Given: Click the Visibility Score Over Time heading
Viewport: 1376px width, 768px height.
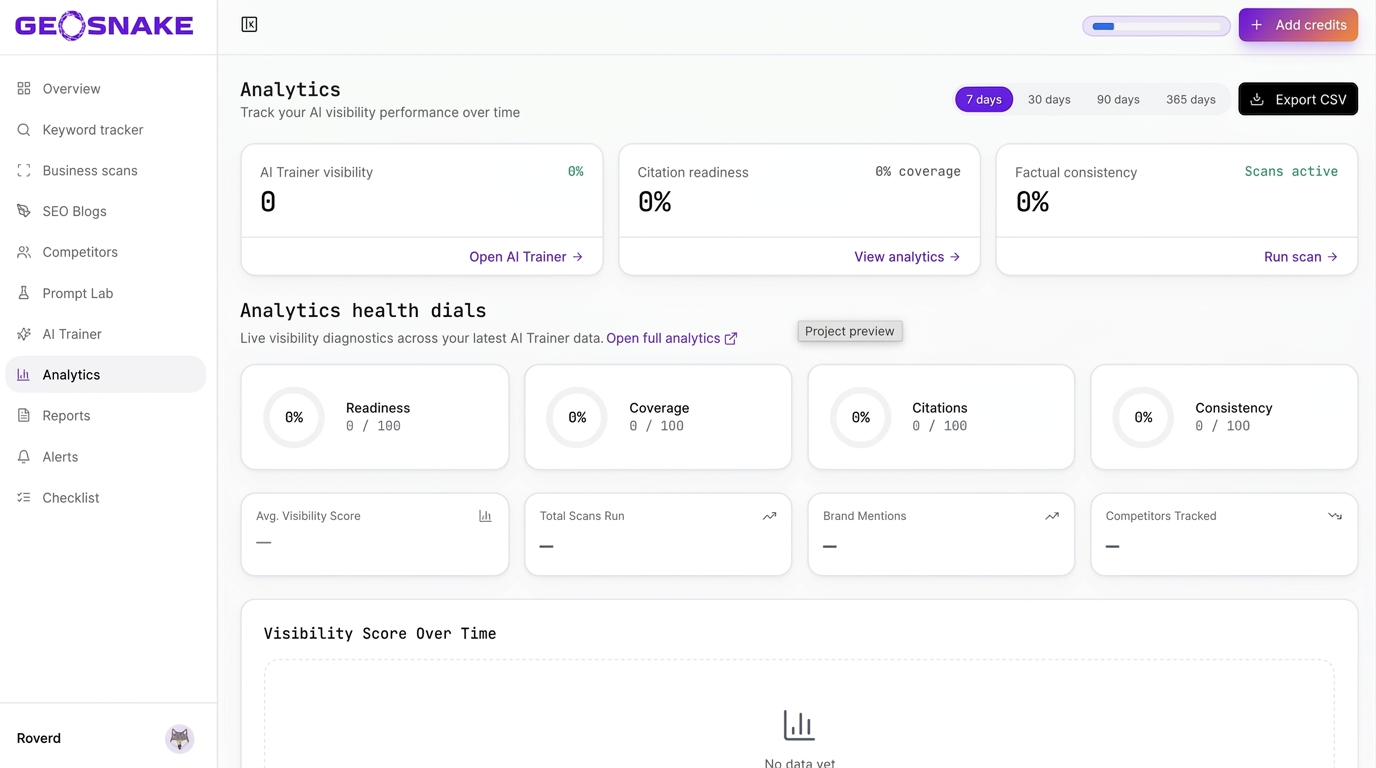Looking at the screenshot, I should pyautogui.click(x=380, y=633).
